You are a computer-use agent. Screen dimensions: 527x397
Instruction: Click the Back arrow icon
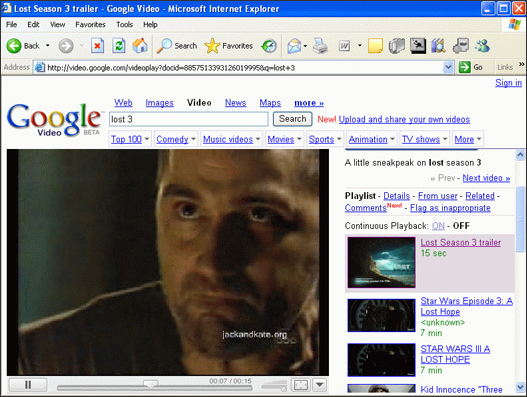coord(14,46)
